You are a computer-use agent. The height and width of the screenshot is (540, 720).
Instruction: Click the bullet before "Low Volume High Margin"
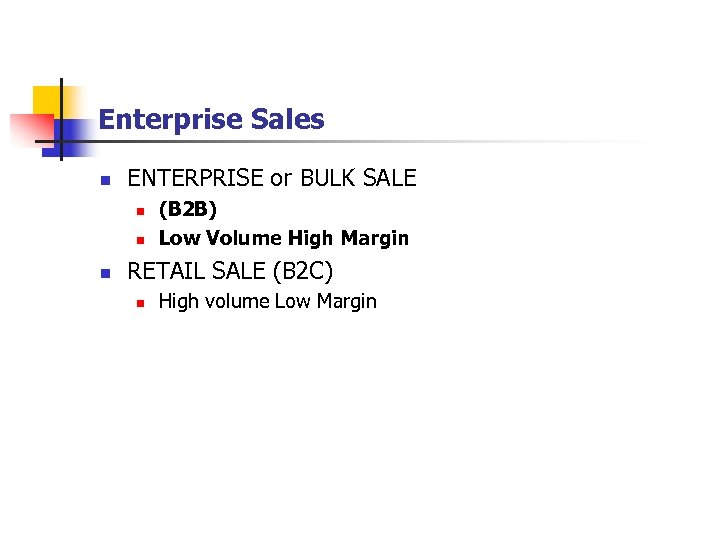140,239
